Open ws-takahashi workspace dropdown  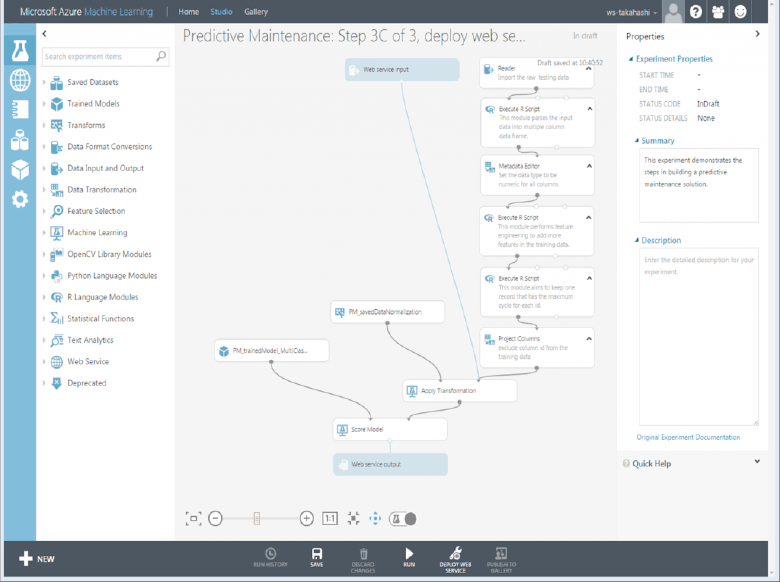(631, 12)
